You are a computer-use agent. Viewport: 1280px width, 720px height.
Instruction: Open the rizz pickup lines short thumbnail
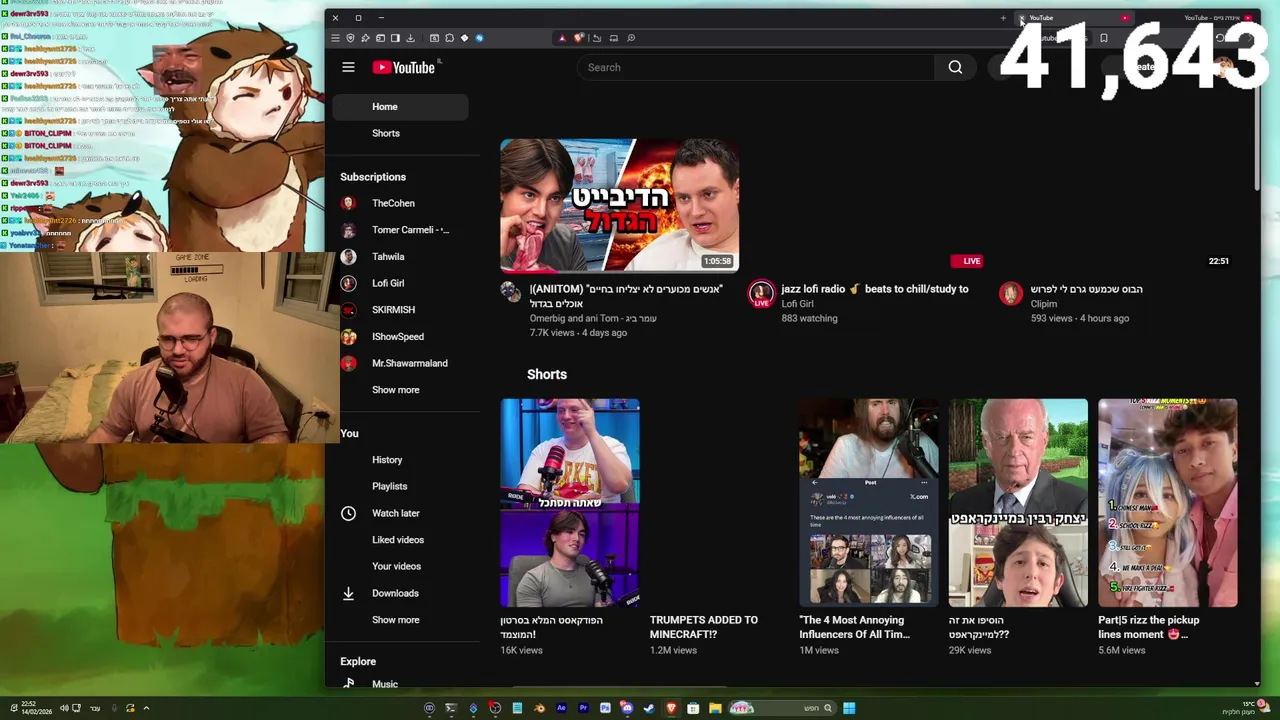pyautogui.click(x=1168, y=503)
